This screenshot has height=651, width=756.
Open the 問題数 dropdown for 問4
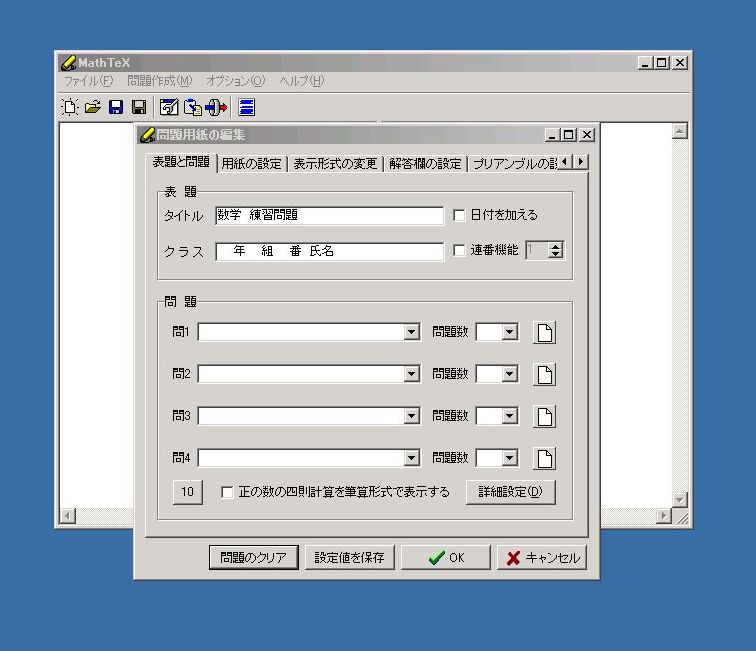coord(510,458)
